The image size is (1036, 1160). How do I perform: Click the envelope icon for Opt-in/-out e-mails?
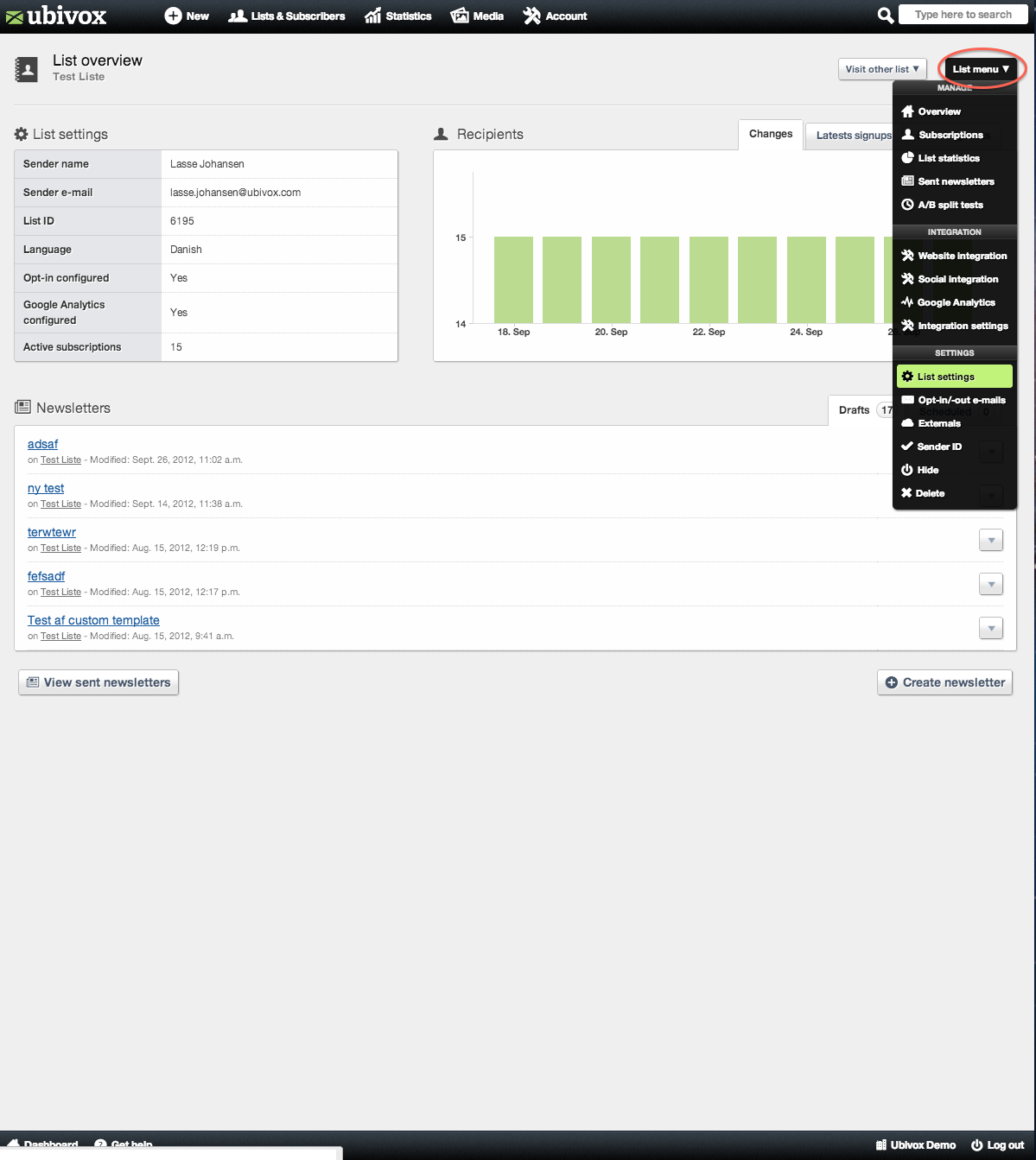907,400
